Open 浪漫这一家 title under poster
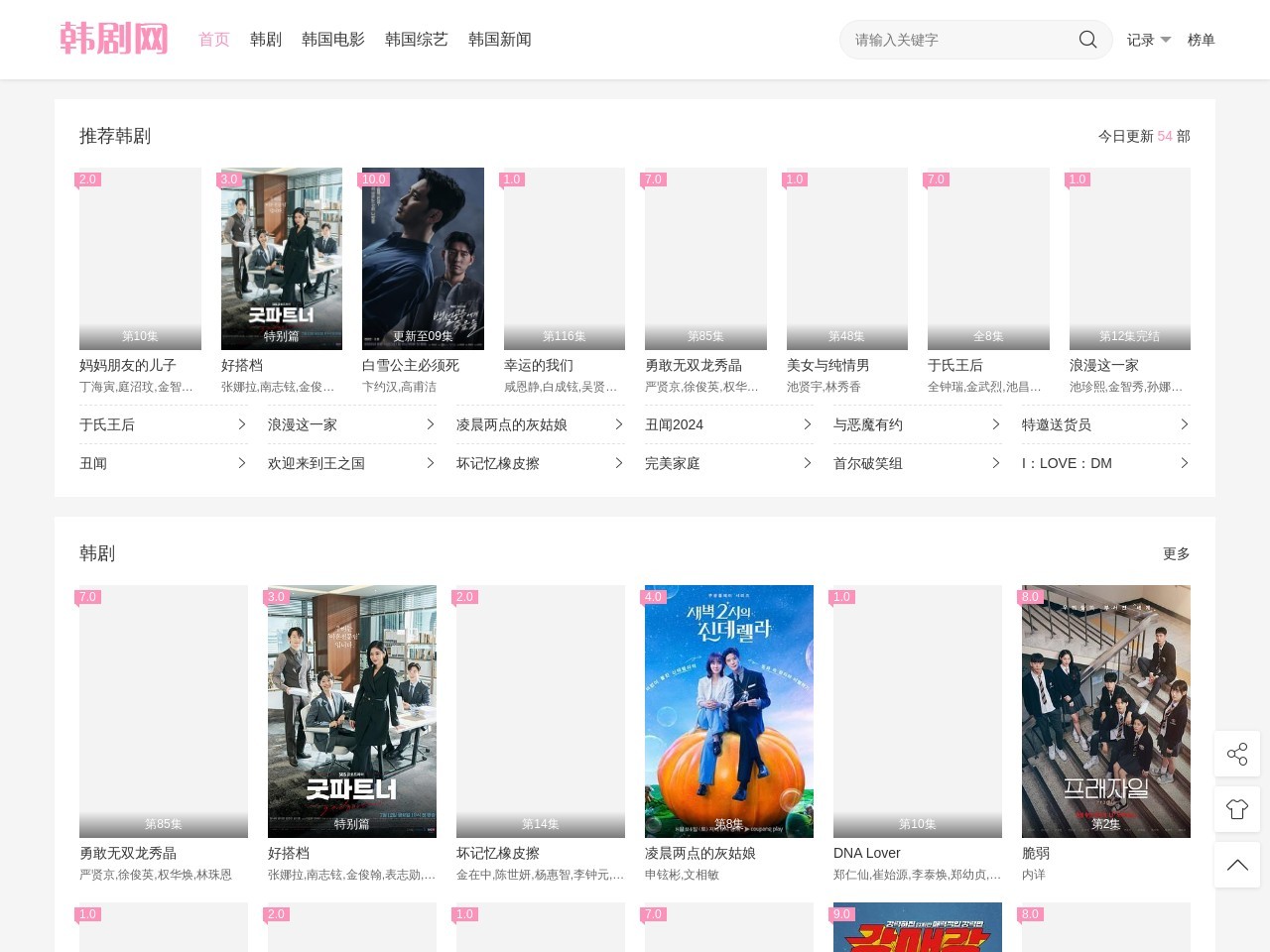 pos(1104,365)
